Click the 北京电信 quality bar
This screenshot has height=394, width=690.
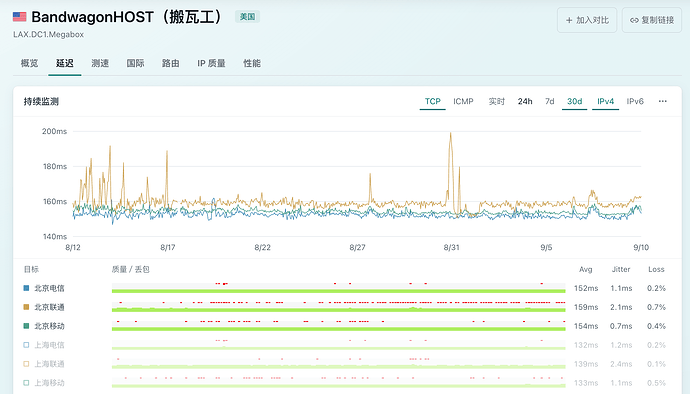click(x=338, y=288)
